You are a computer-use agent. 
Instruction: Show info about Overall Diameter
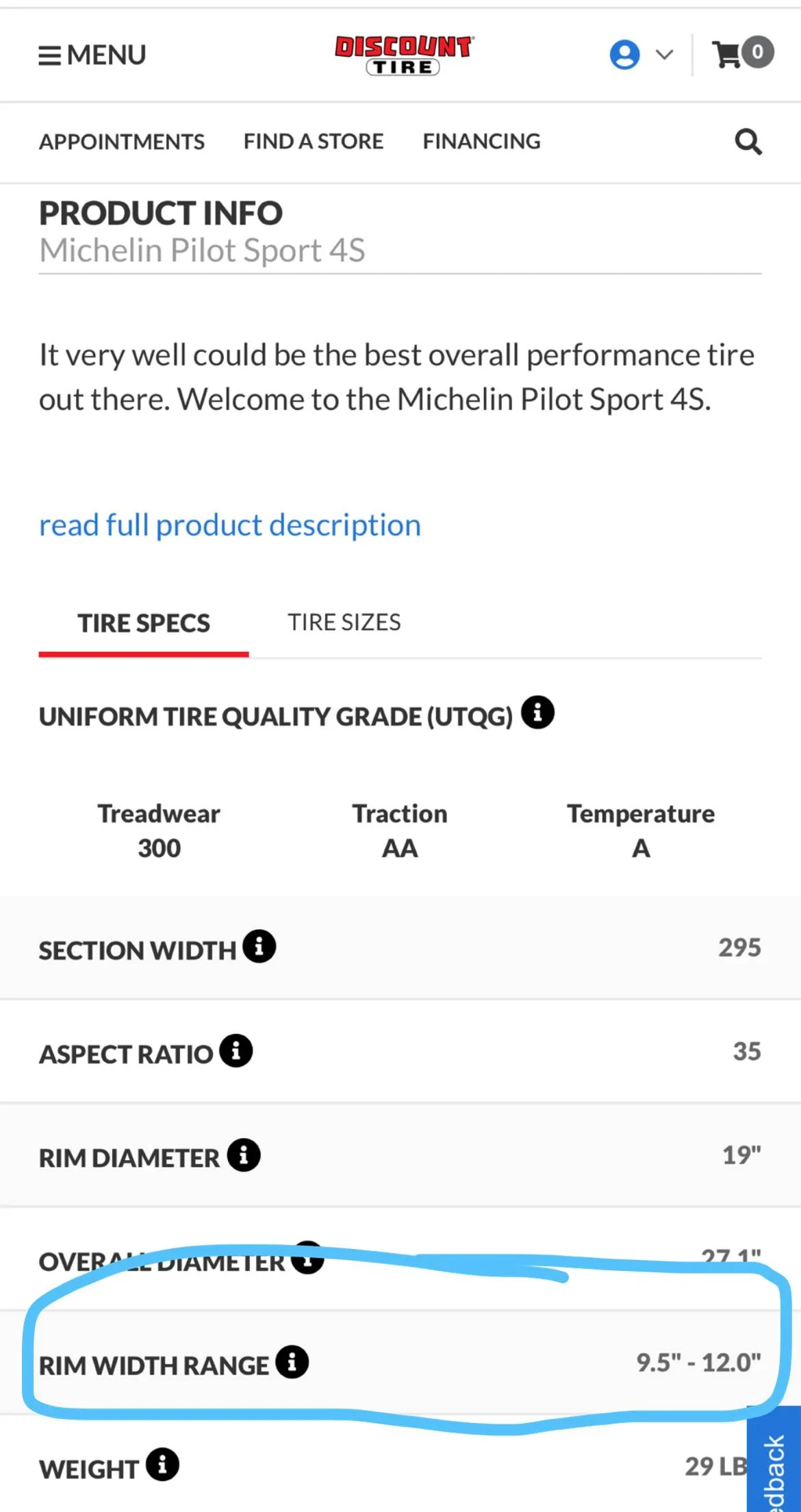tap(307, 1257)
